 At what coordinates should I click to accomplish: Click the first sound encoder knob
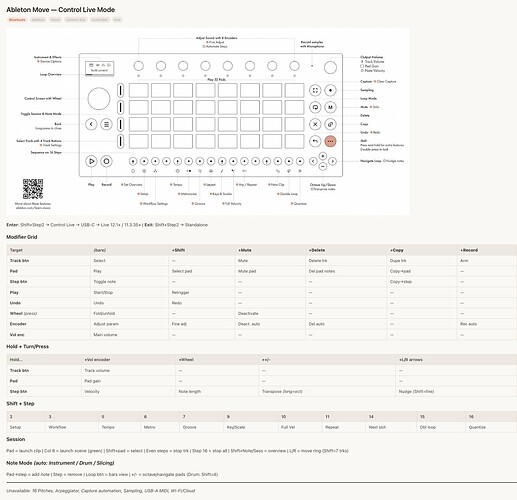tap(139, 66)
